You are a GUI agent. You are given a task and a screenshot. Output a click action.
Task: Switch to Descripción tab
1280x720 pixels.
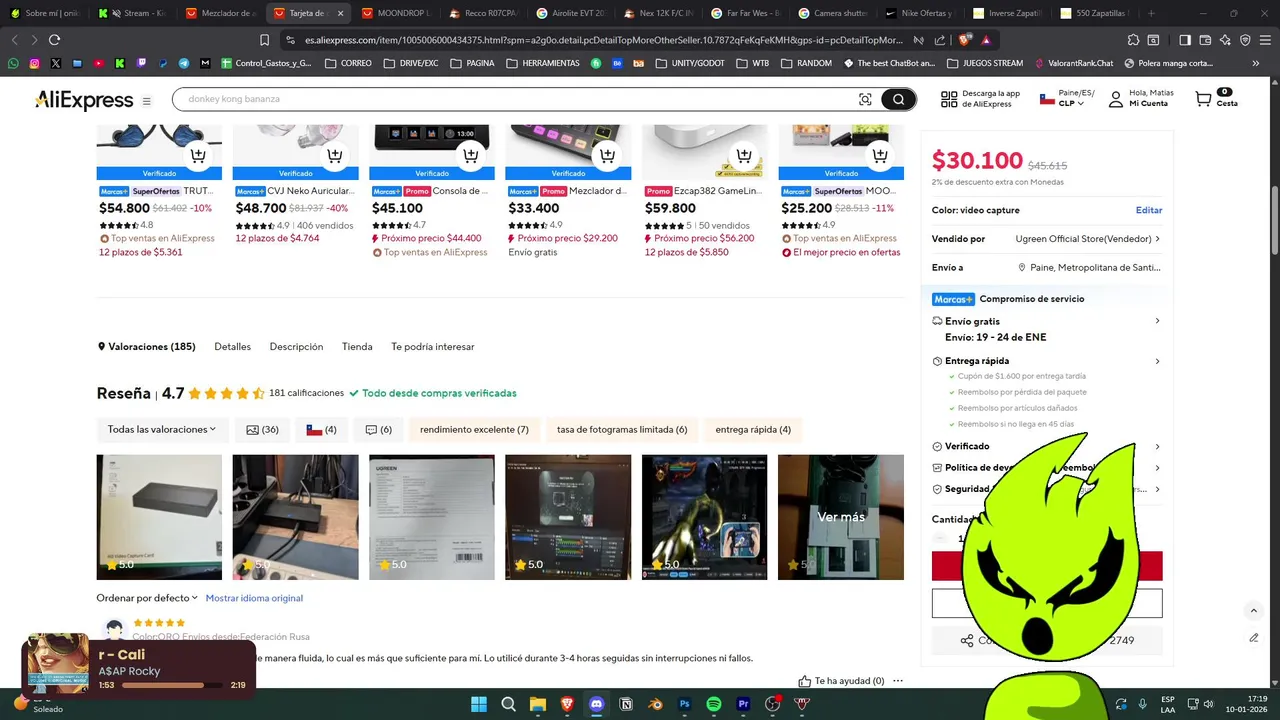coord(296,347)
